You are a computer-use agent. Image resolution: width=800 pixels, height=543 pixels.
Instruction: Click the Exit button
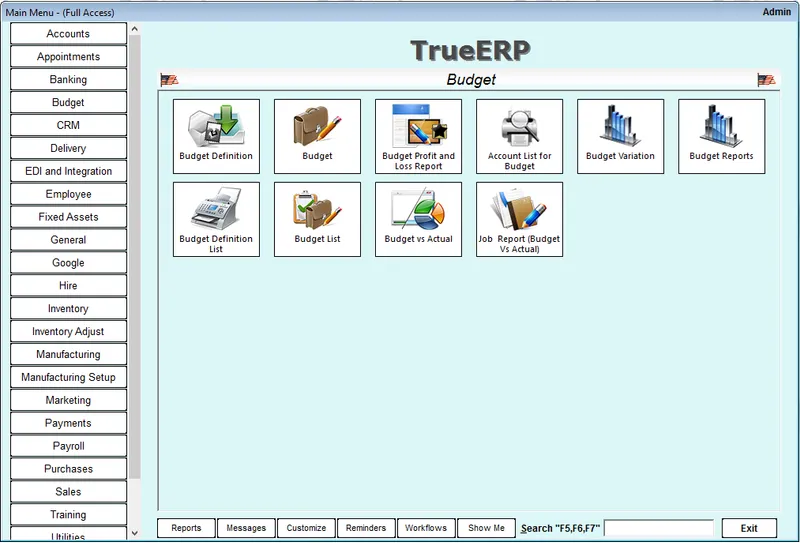[749, 528]
